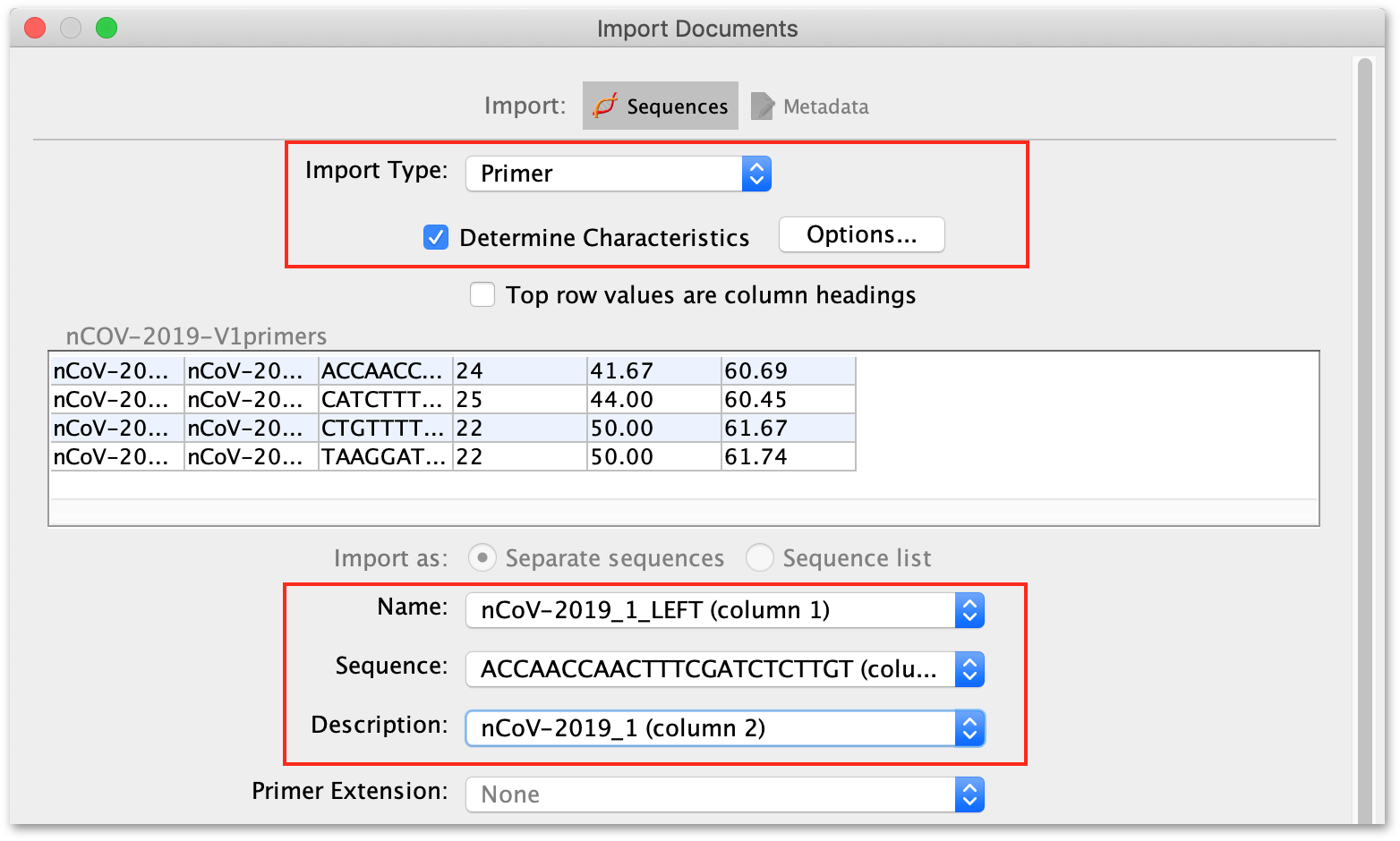The image size is (1400, 841).
Task: Close the Import Documents window
Action: pyautogui.click(x=35, y=28)
